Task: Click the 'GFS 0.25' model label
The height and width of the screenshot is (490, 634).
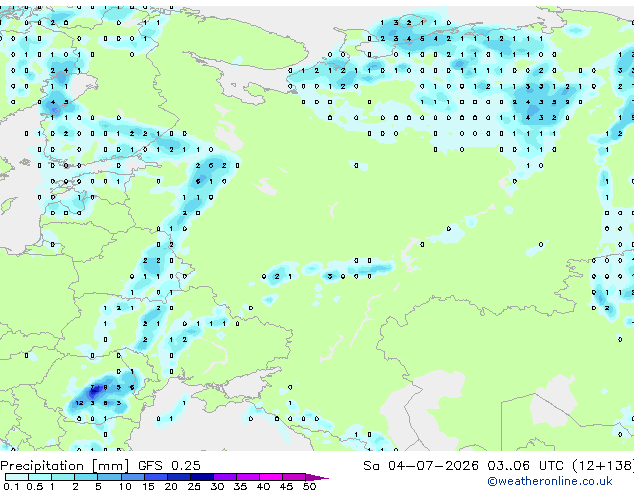Action: click(x=169, y=466)
